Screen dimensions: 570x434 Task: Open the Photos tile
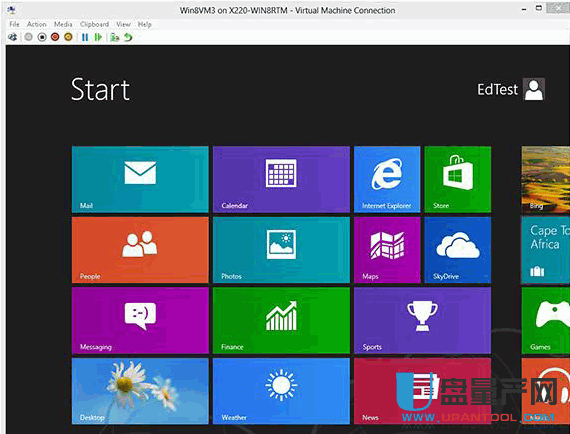coord(281,250)
